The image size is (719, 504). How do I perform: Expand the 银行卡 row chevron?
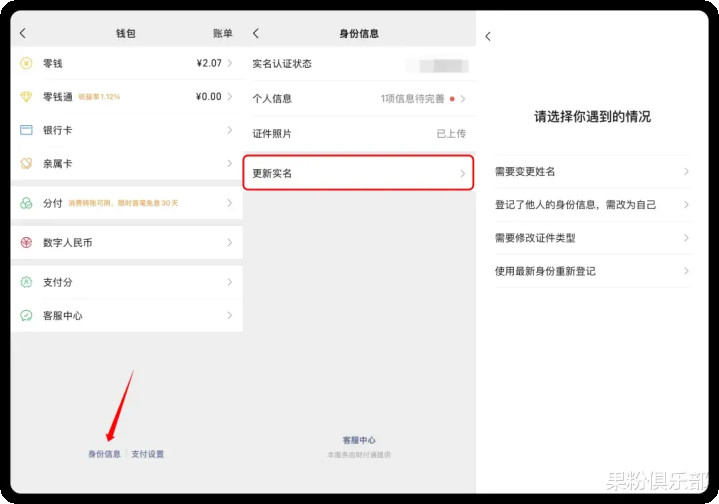230,130
